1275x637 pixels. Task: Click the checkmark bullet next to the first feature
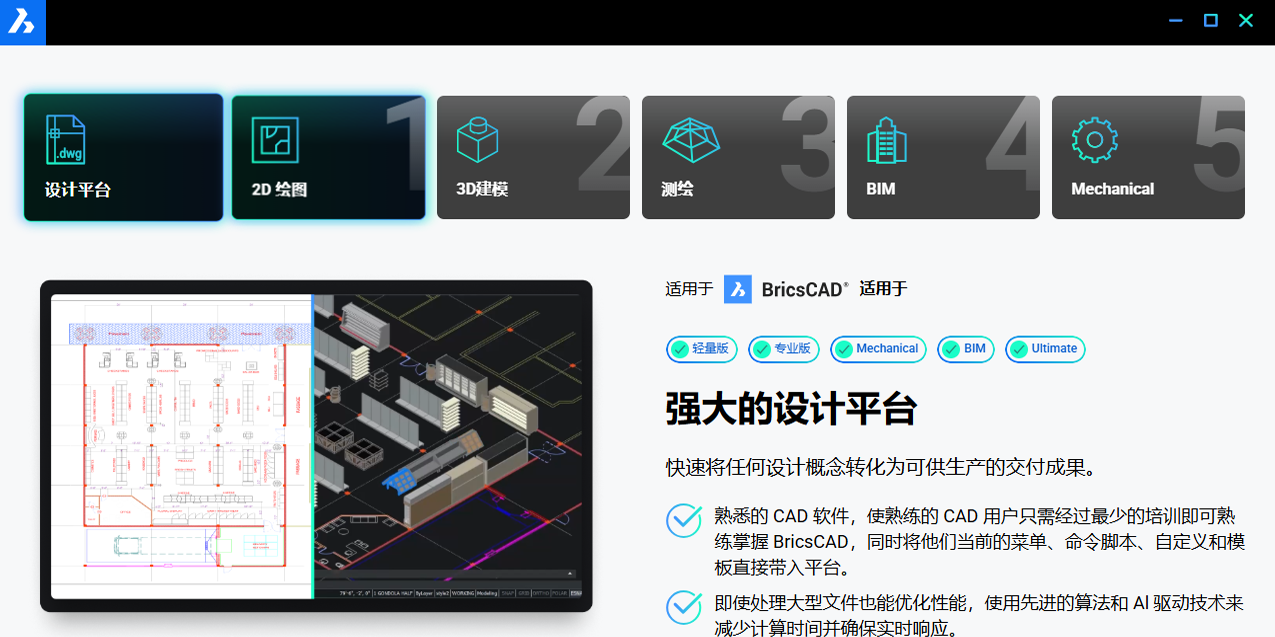click(683, 521)
